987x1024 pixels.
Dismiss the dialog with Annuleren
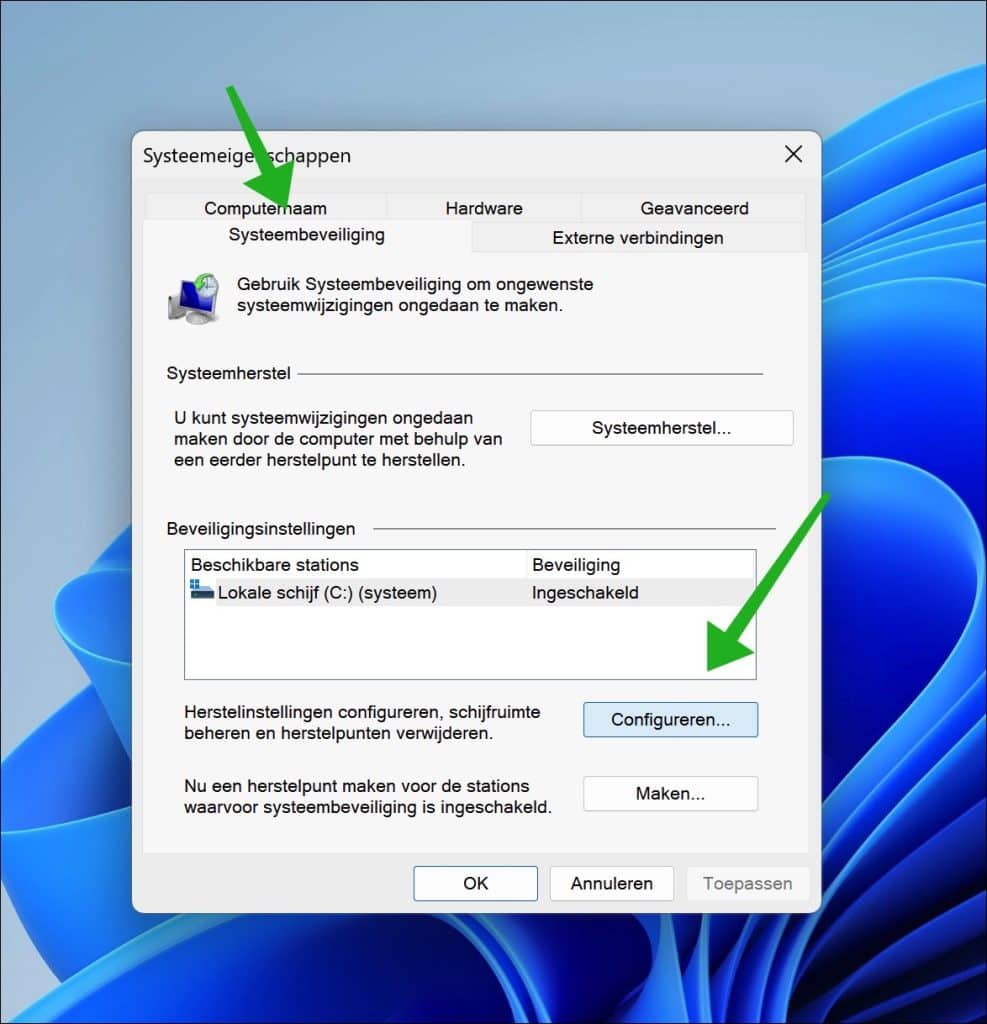click(x=611, y=883)
